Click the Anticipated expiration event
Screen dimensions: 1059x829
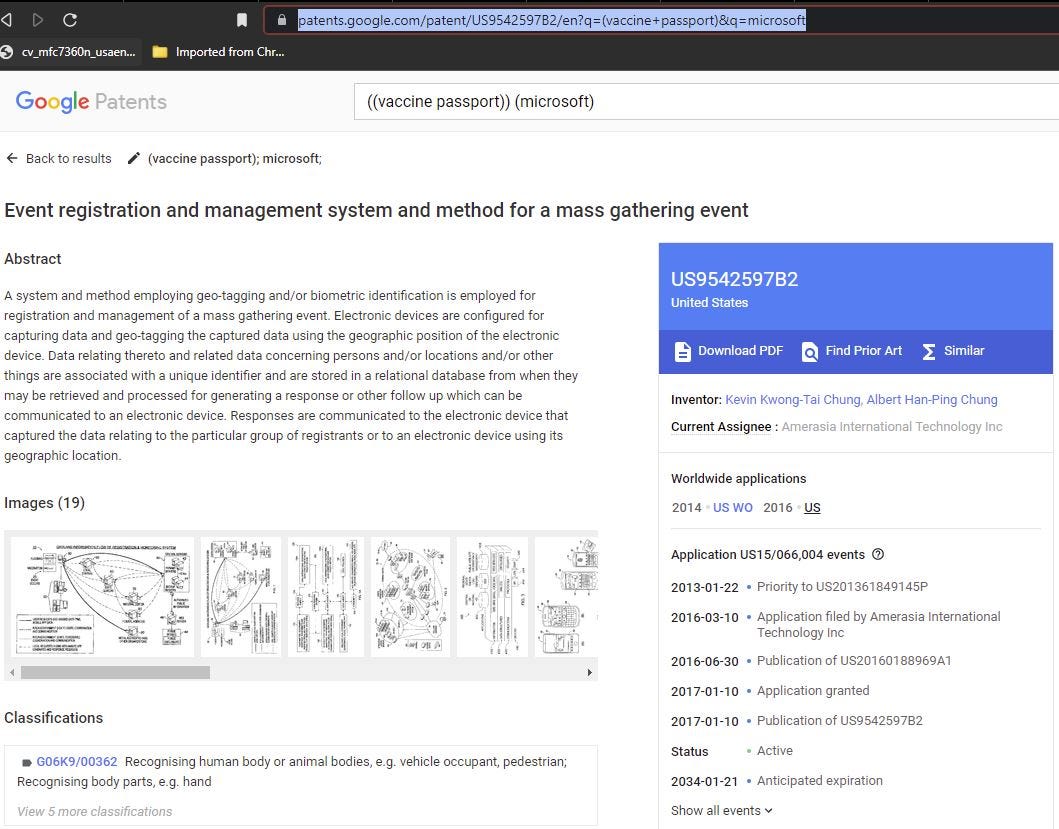(x=819, y=780)
